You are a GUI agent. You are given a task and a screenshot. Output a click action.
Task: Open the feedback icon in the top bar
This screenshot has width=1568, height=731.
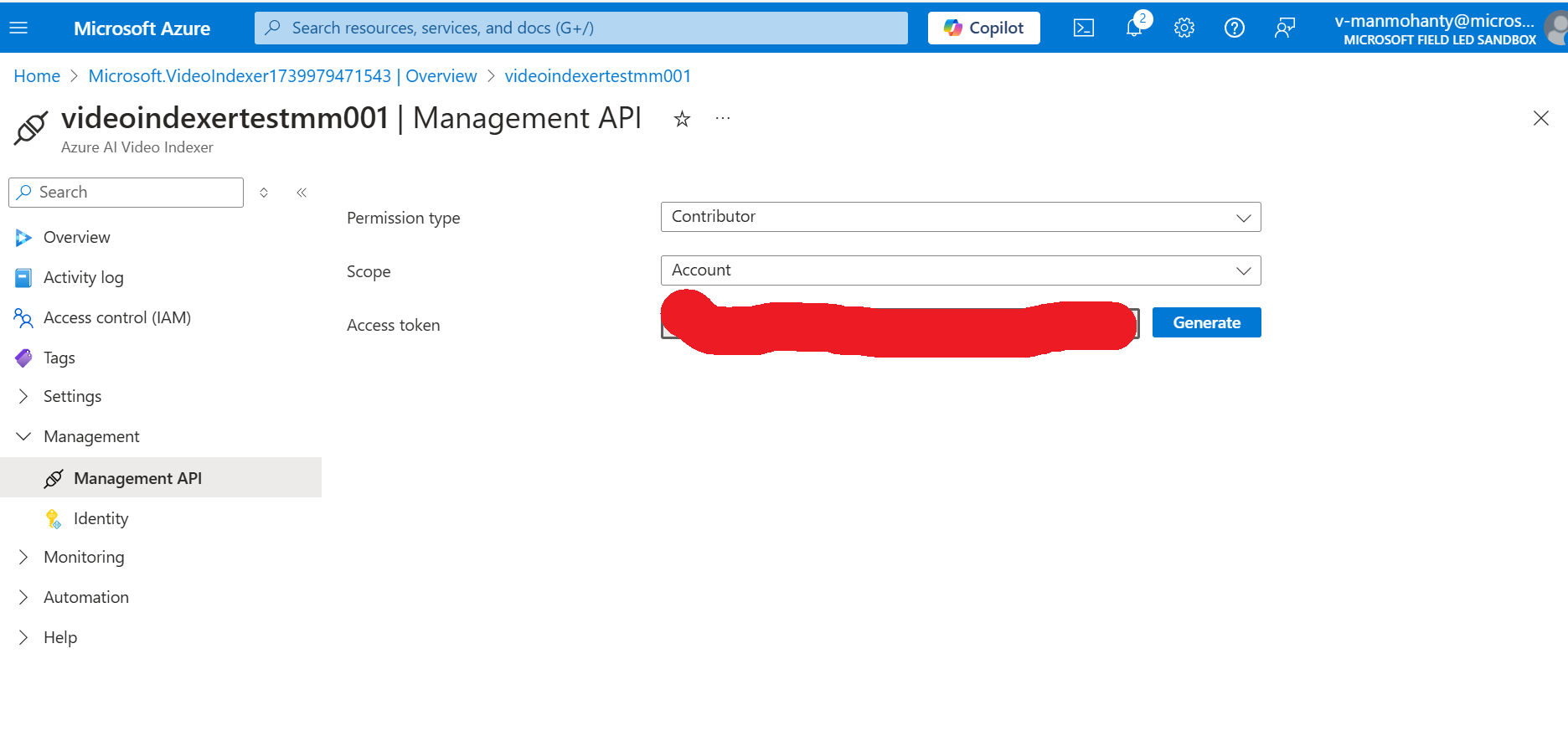(1284, 28)
